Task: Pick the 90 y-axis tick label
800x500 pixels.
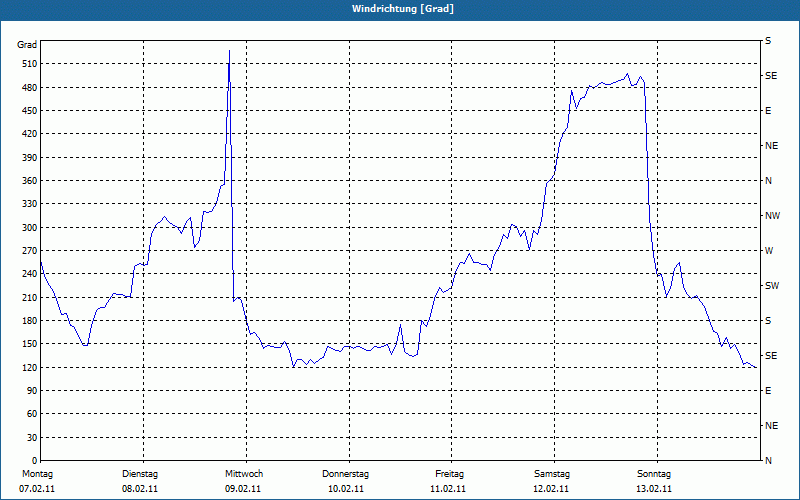Action: (31, 390)
